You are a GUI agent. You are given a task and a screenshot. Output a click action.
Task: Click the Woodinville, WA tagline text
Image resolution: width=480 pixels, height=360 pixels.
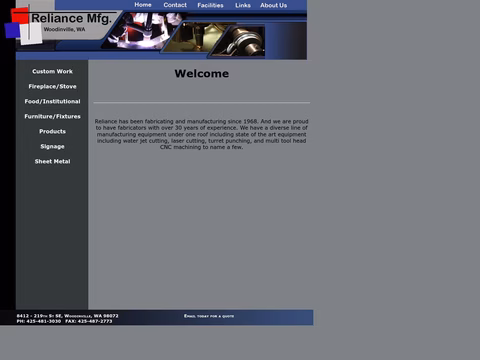click(x=64, y=29)
